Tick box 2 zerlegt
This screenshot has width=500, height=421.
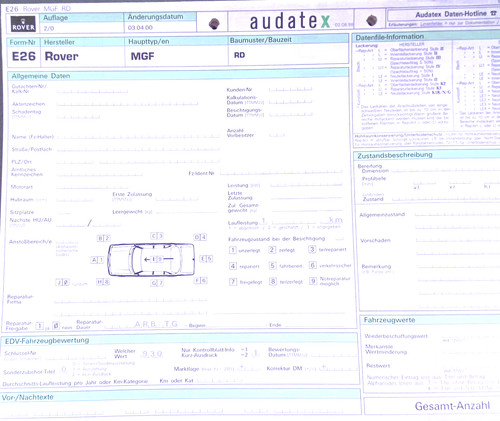272,250
